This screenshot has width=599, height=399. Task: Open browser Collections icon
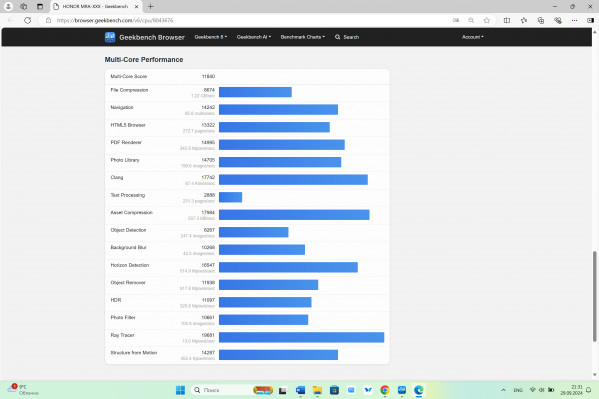[541, 20]
